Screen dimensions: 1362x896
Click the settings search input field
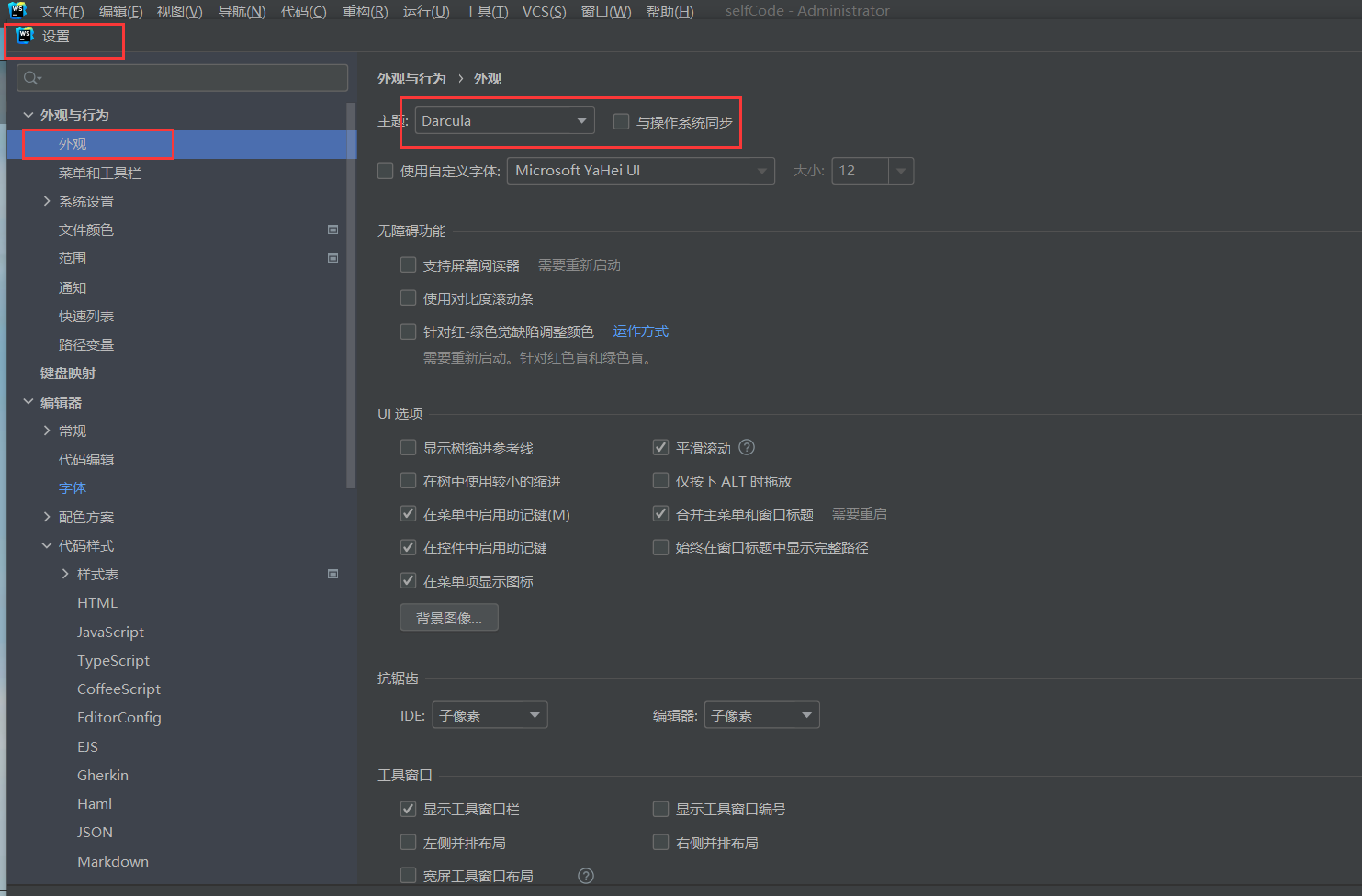(182, 78)
